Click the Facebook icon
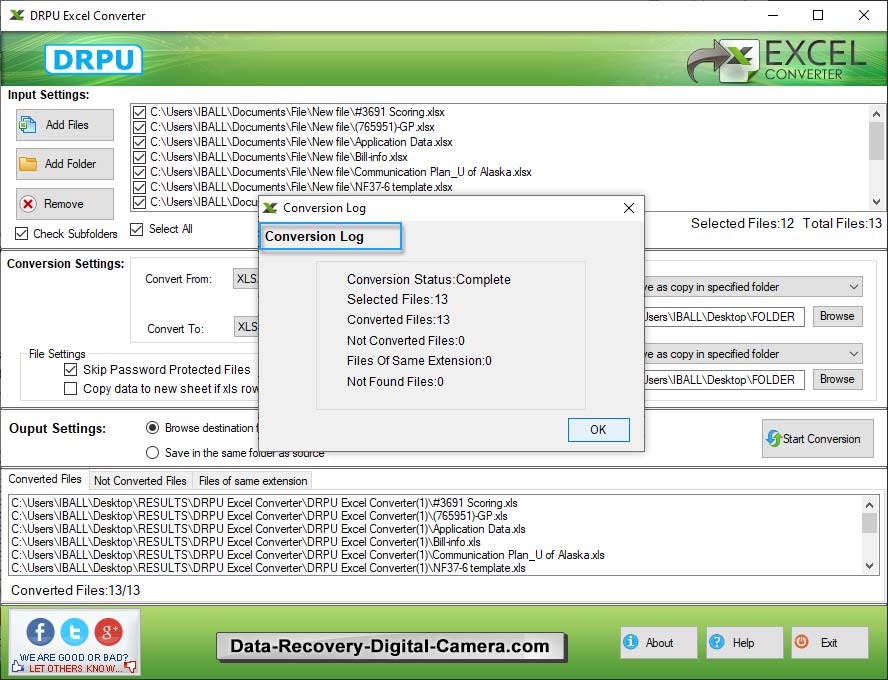 click(x=40, y=632)
